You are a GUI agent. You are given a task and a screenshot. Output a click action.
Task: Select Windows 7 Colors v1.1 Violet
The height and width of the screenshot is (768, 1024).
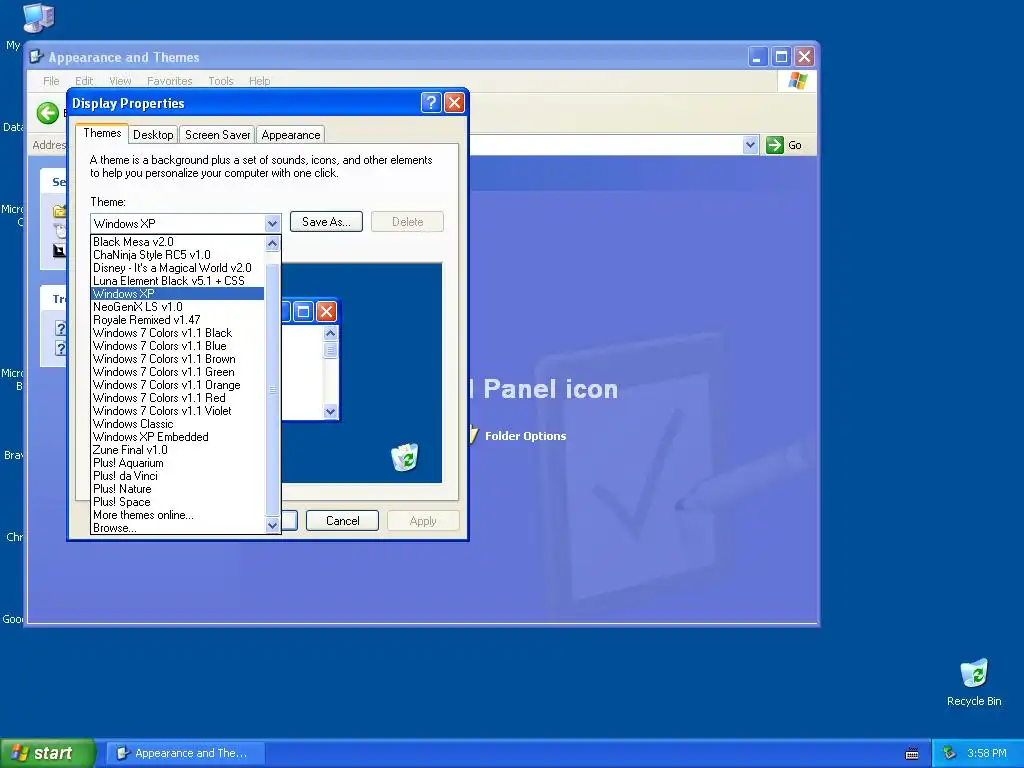(178, 411)
